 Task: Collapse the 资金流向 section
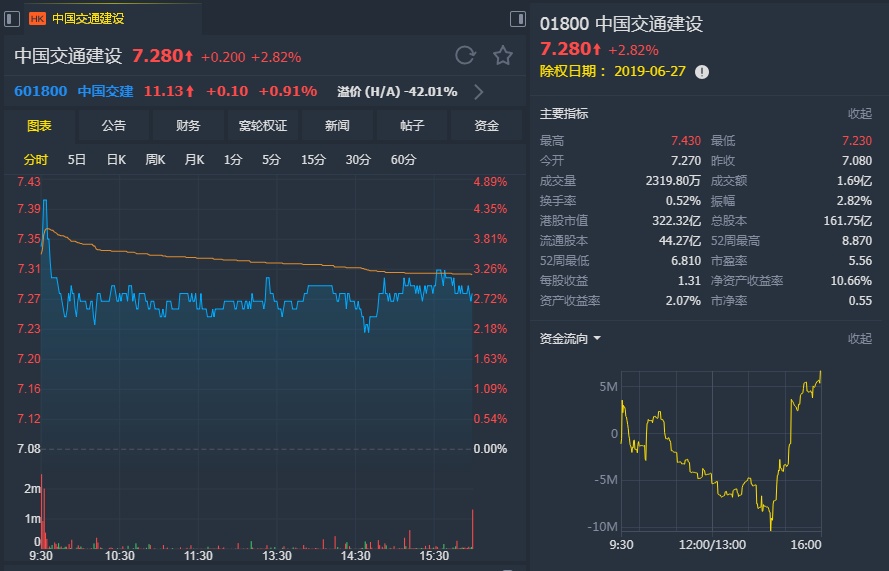click(860, 339)
